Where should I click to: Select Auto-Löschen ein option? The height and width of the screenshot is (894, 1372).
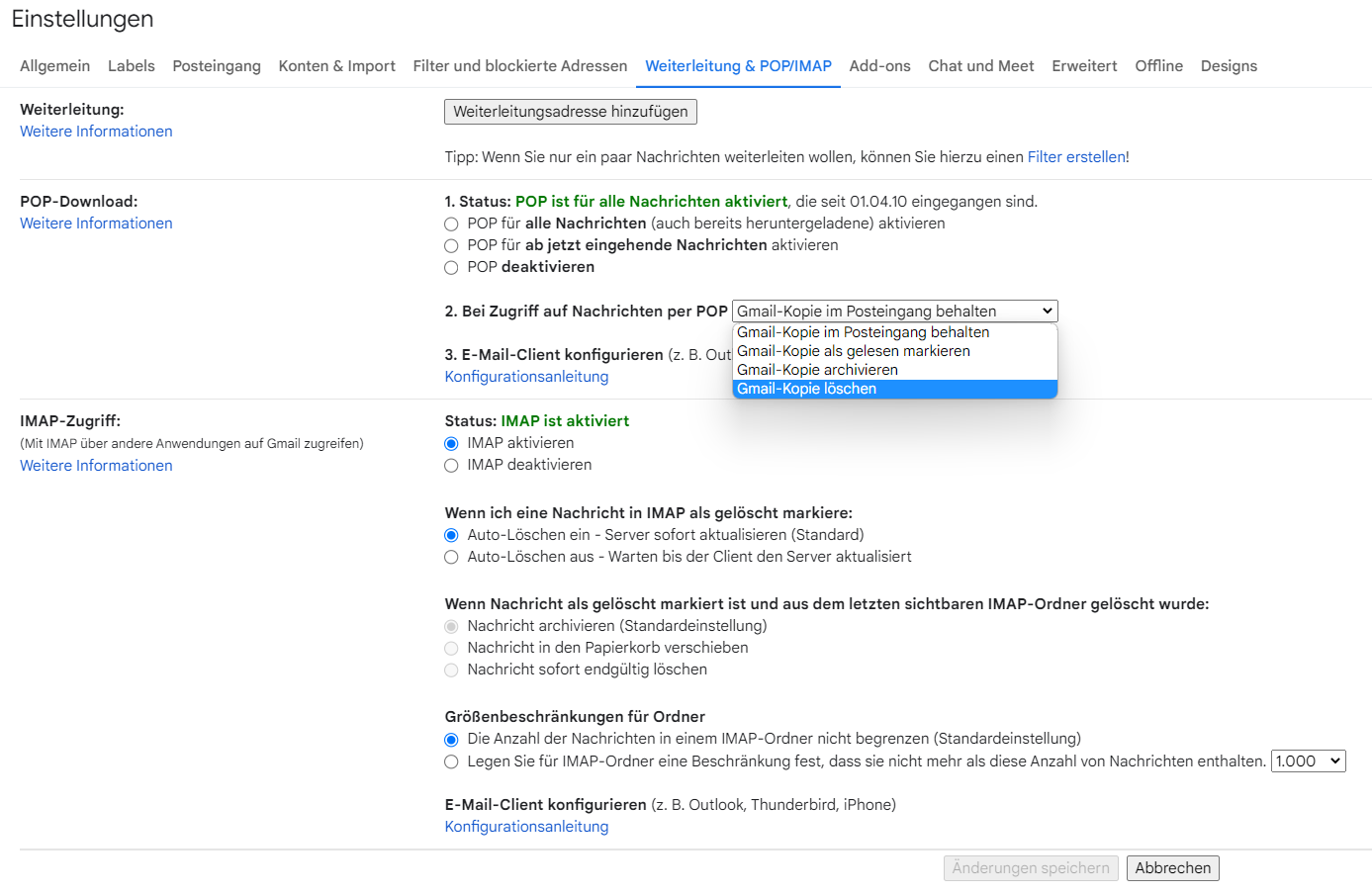click(451, 536)
